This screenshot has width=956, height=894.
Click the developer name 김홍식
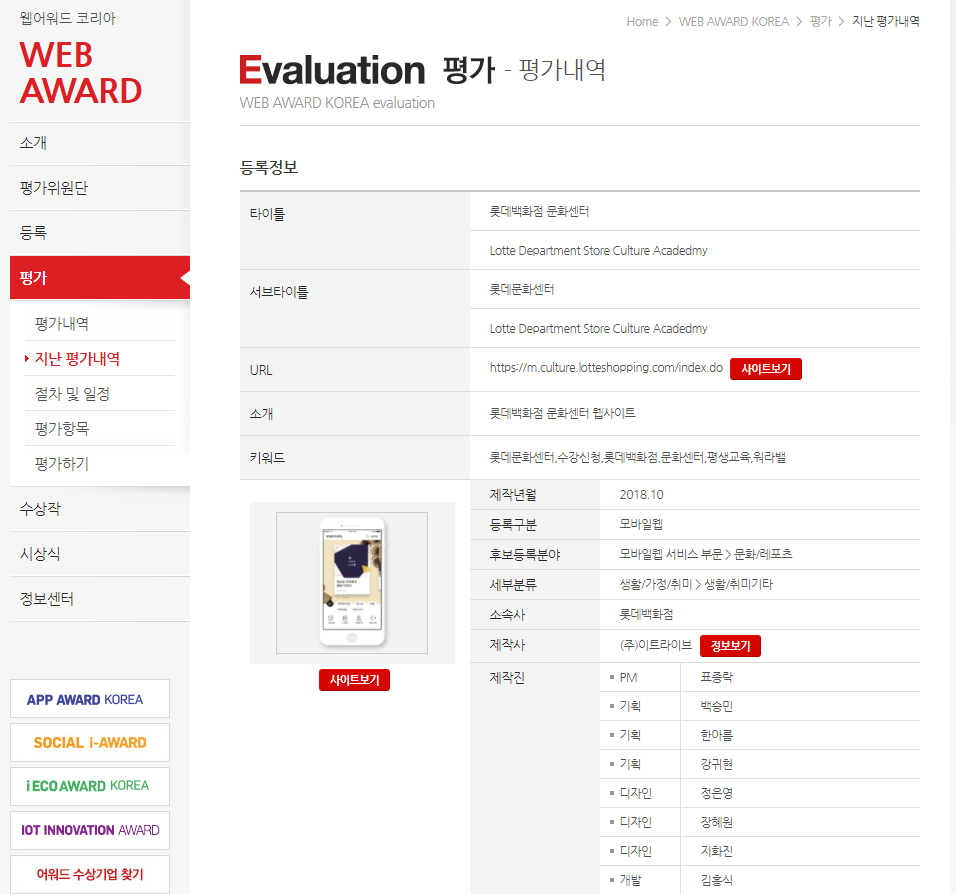(x=716, y=880)
